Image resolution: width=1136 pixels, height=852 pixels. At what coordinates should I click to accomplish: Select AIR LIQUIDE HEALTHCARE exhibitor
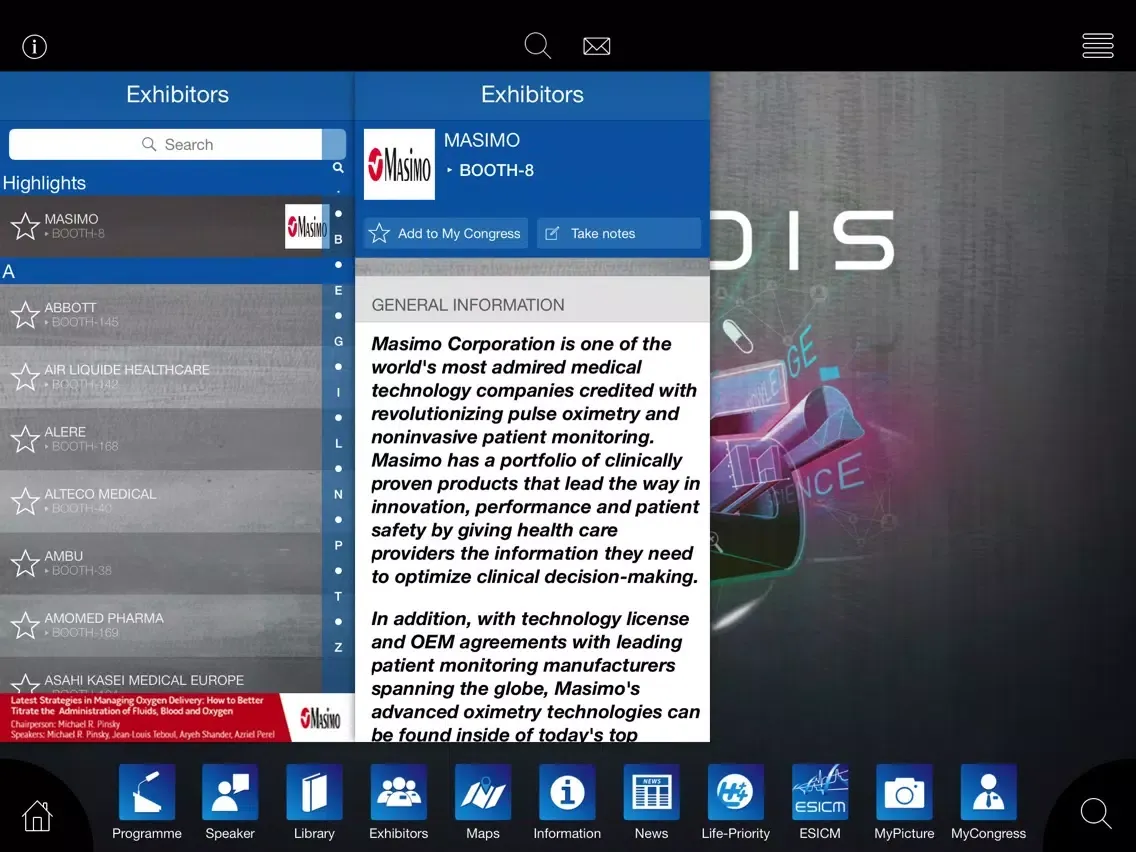point(161,377)
